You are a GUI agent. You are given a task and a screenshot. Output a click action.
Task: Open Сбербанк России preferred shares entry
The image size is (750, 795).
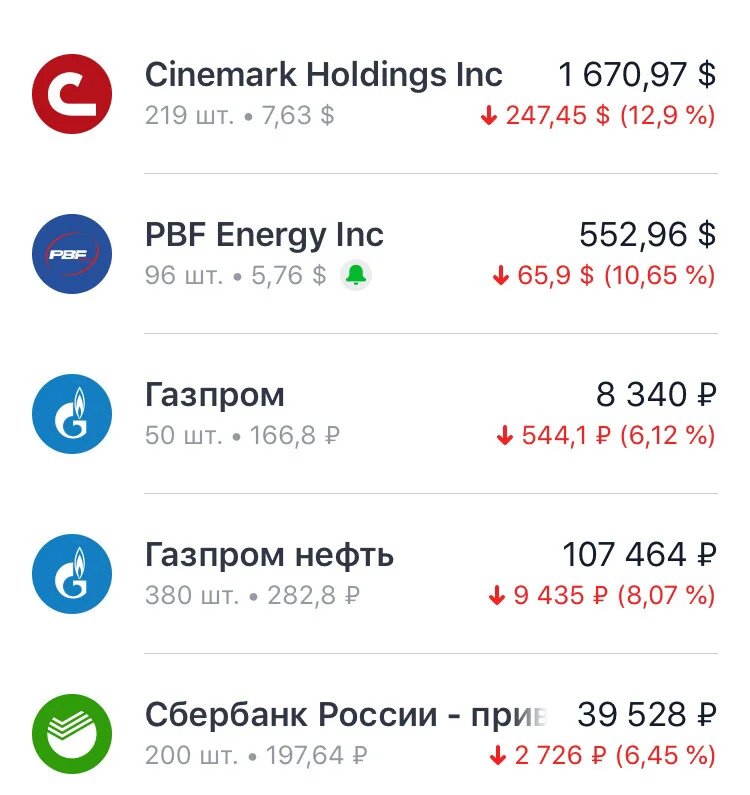[375, 734]
